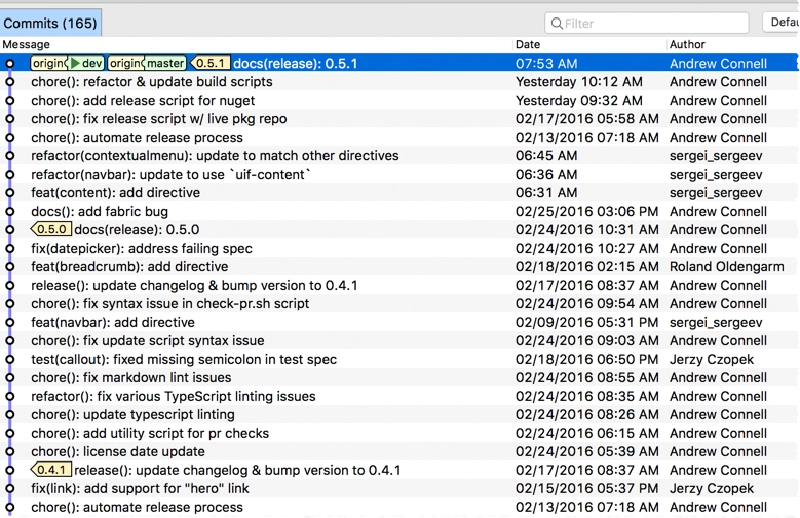Select 'chore(): fix release script w/ live pkg repo'
The width and height of the screenshot is (800, 518).
coord(159,118)
